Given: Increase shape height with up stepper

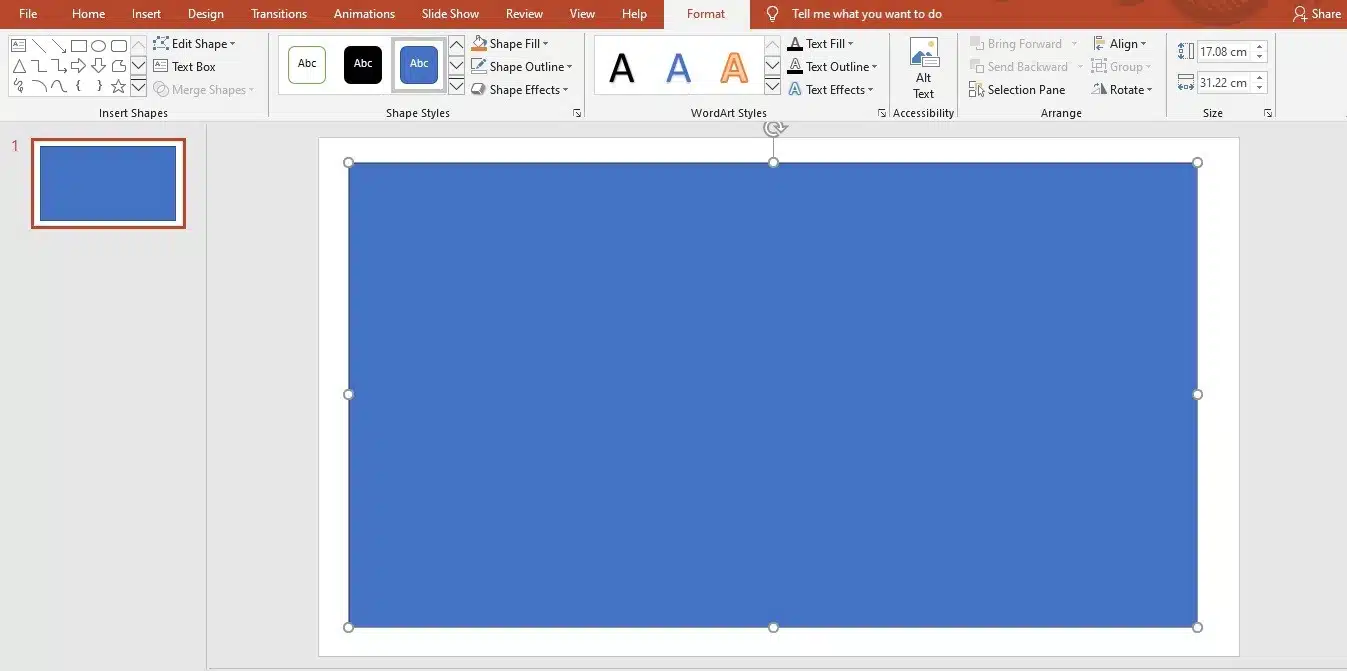Looking at the screenshot, I should point(1258,46).
